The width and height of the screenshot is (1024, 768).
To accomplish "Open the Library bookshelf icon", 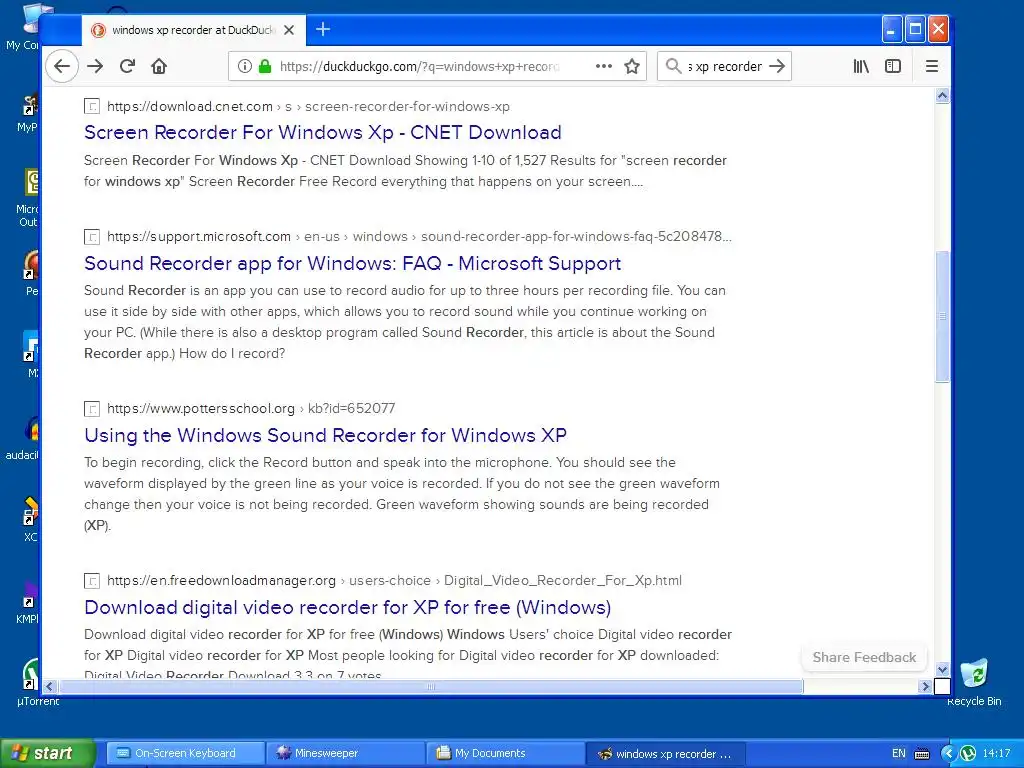I will click(861, 66).
